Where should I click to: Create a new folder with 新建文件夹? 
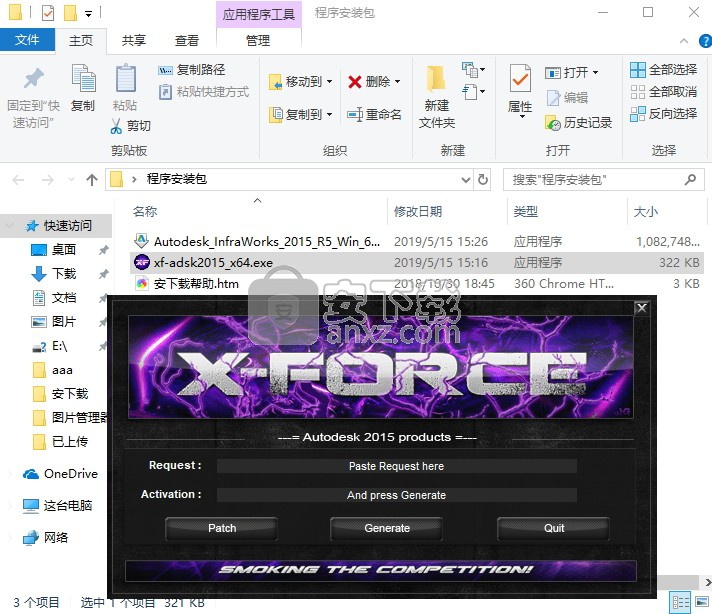pyautogui.click(x=436, y=97)
